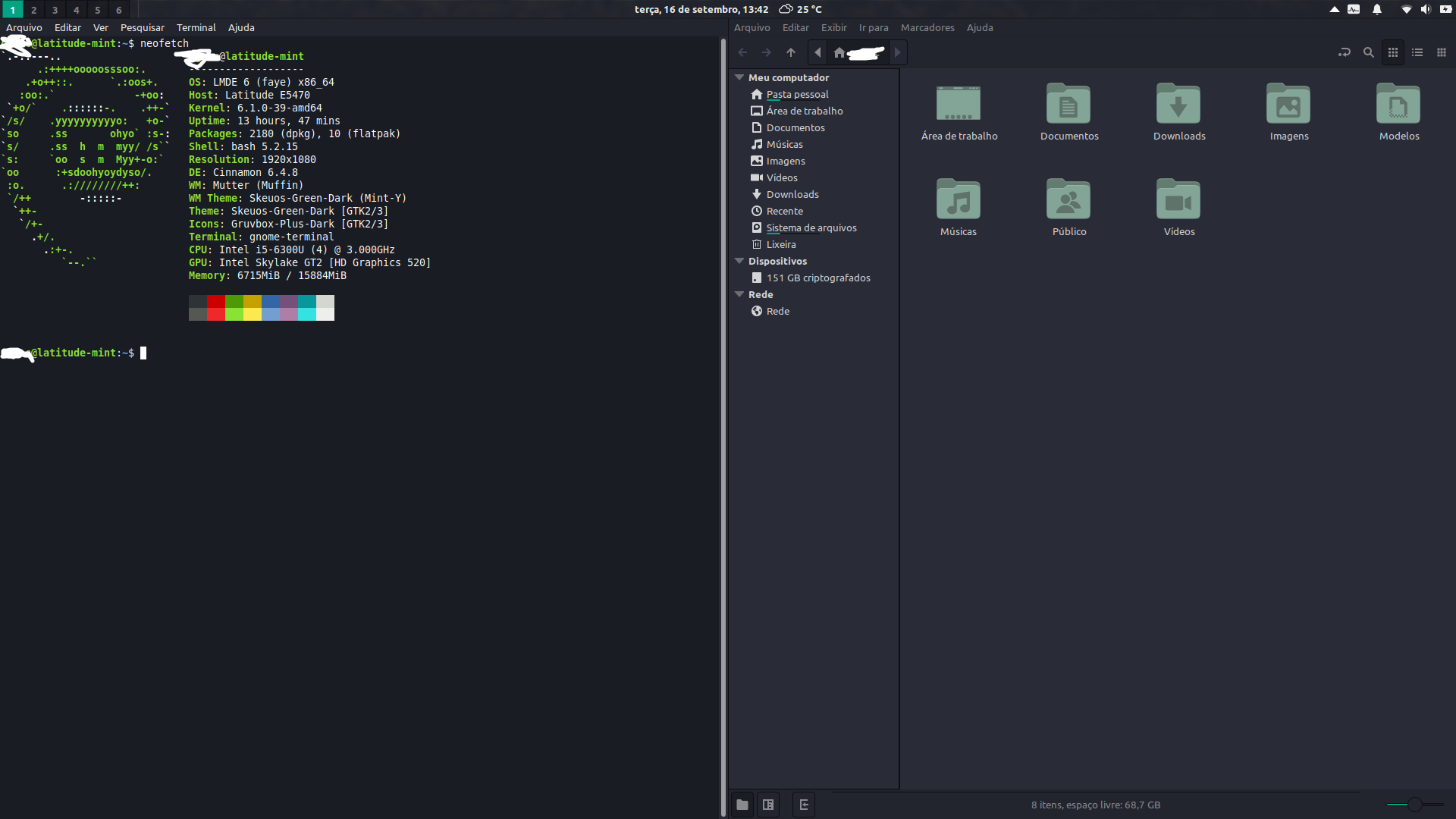The width and height of the screenshot is (1456, 819).
Task: Collapse the Dispositivos section
Action: (x=739, y=261)
